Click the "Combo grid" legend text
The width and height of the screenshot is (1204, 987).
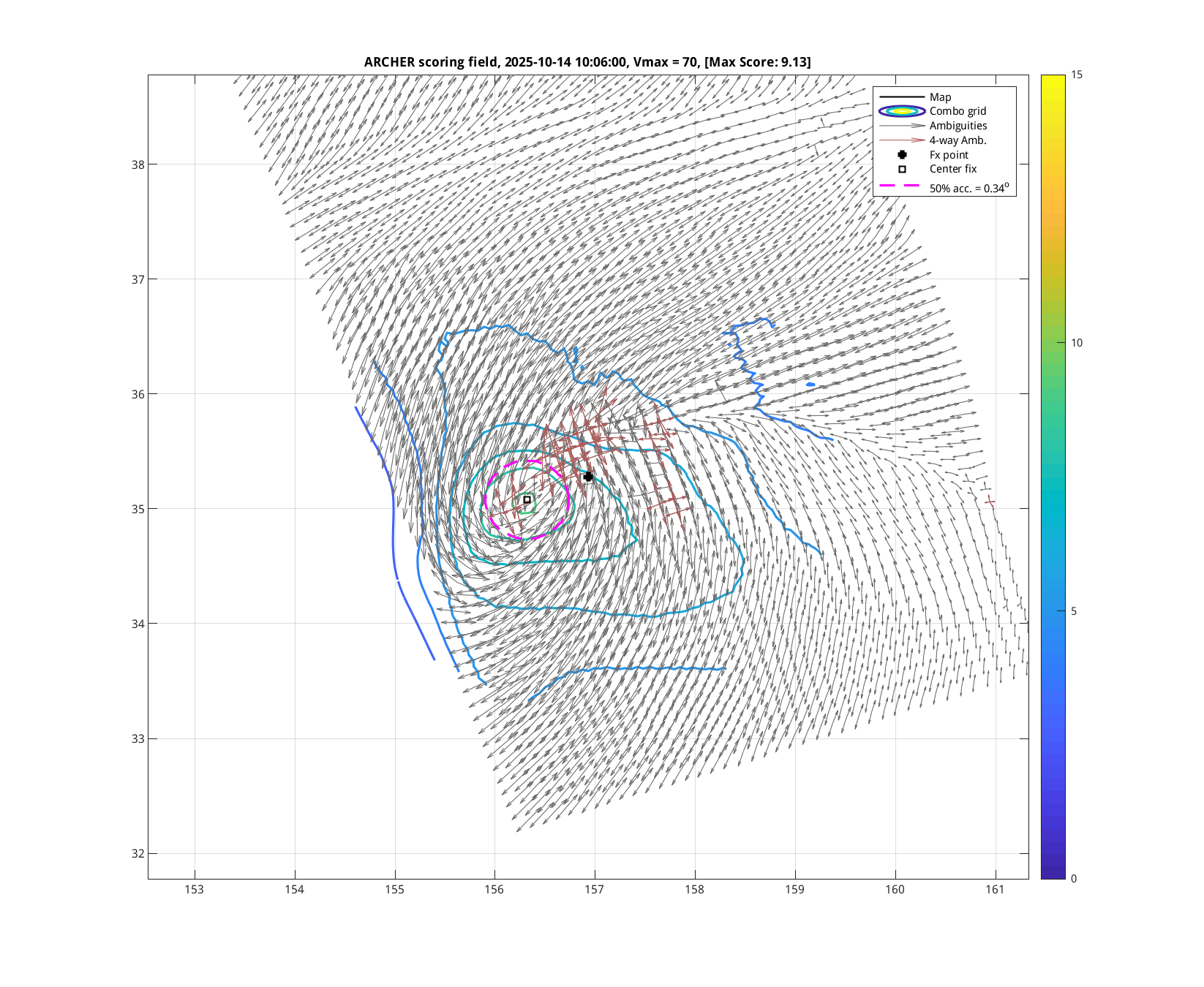[957, 111]
